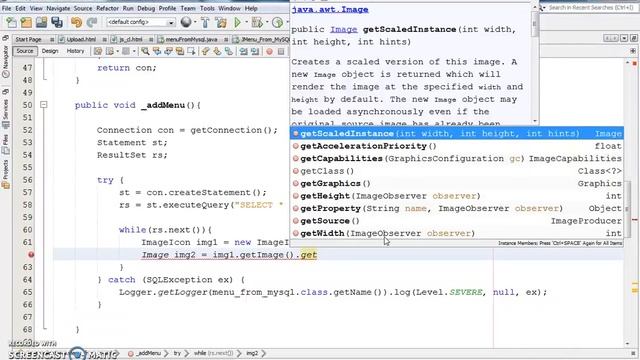Click the img2 breadcrumb
The height and width of the screenshot is (360, 640).
click(252, 353)
